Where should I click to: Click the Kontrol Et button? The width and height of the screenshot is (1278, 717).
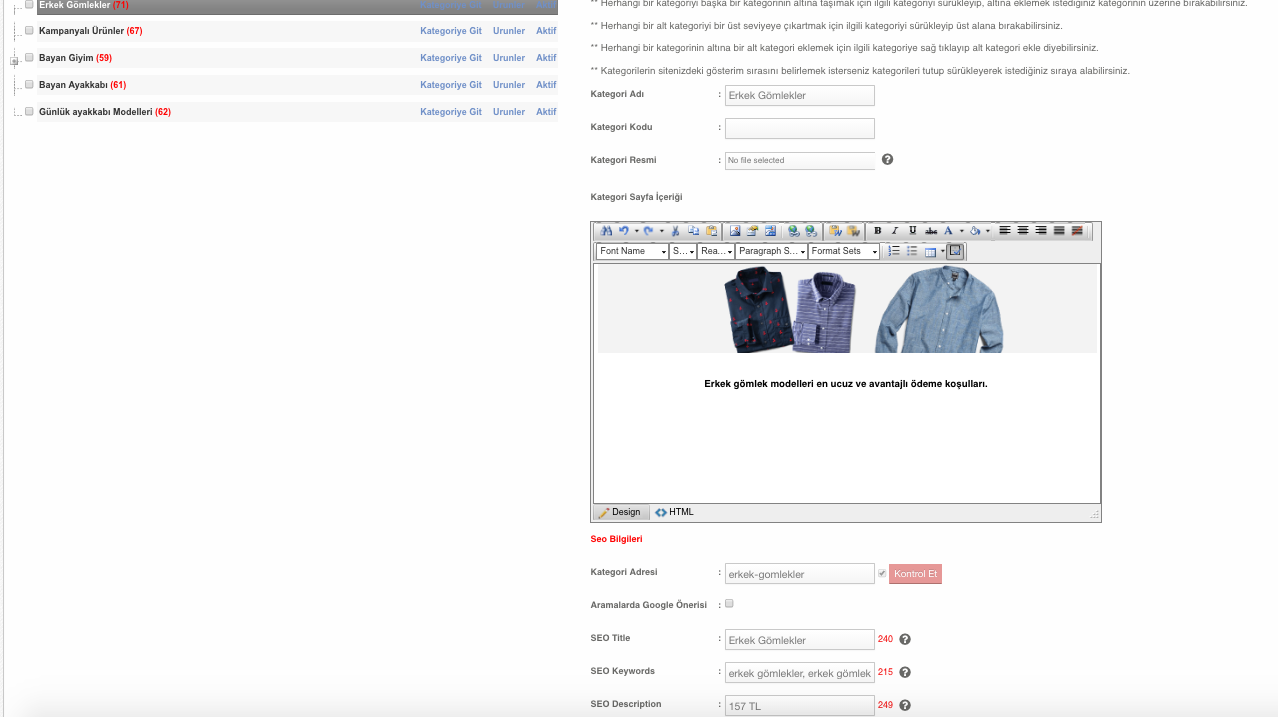[x=915, y=574]
